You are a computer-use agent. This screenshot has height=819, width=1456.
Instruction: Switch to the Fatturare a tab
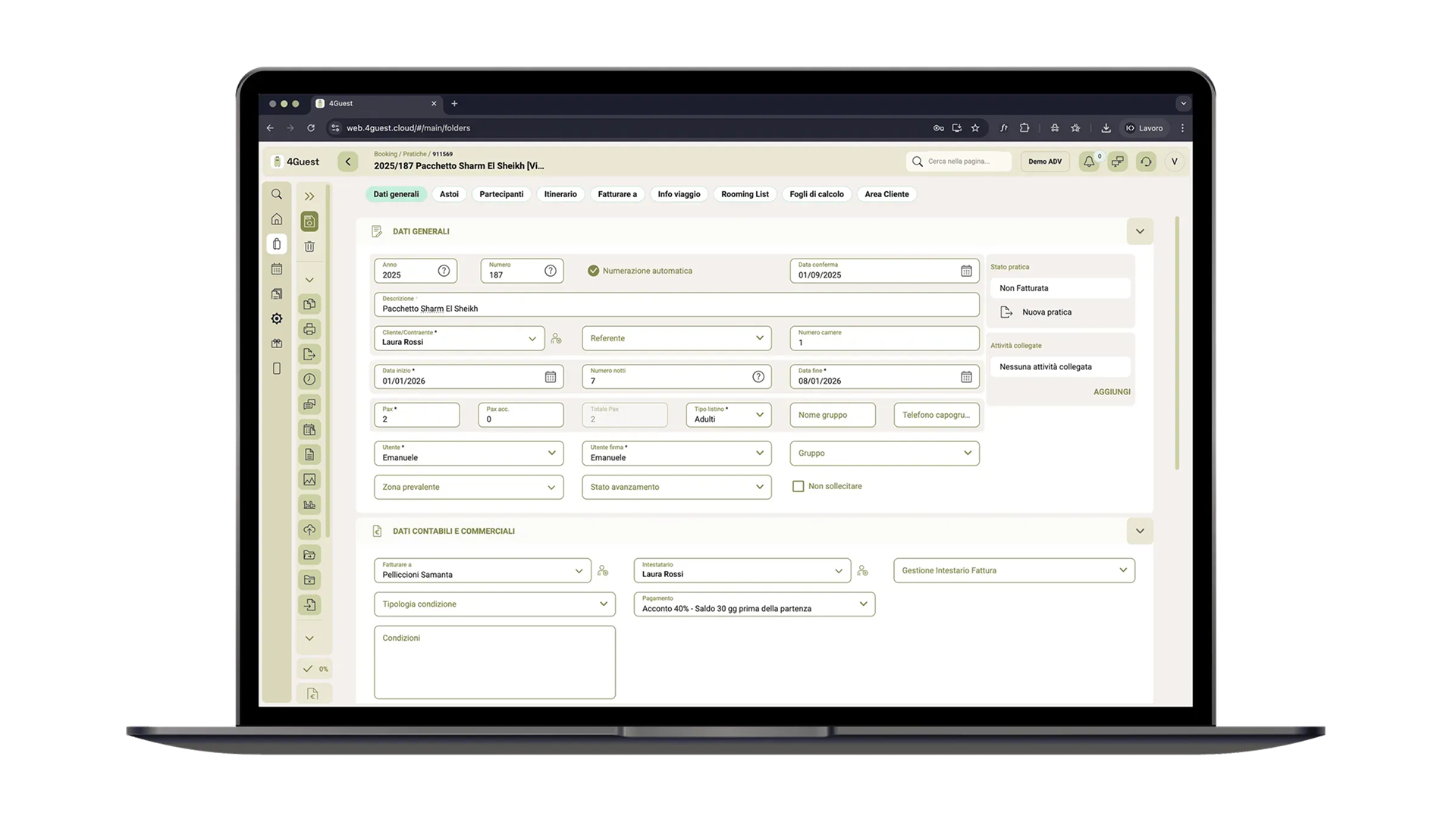[x=617, y=194]
